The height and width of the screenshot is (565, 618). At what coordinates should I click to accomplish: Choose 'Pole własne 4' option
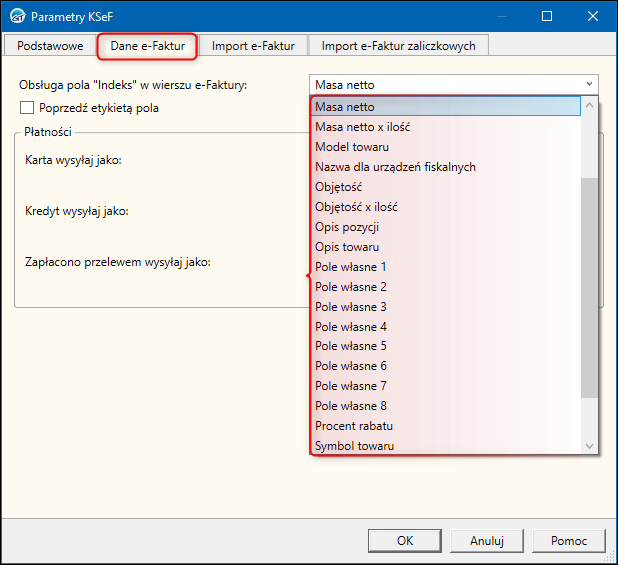[446, 327]
